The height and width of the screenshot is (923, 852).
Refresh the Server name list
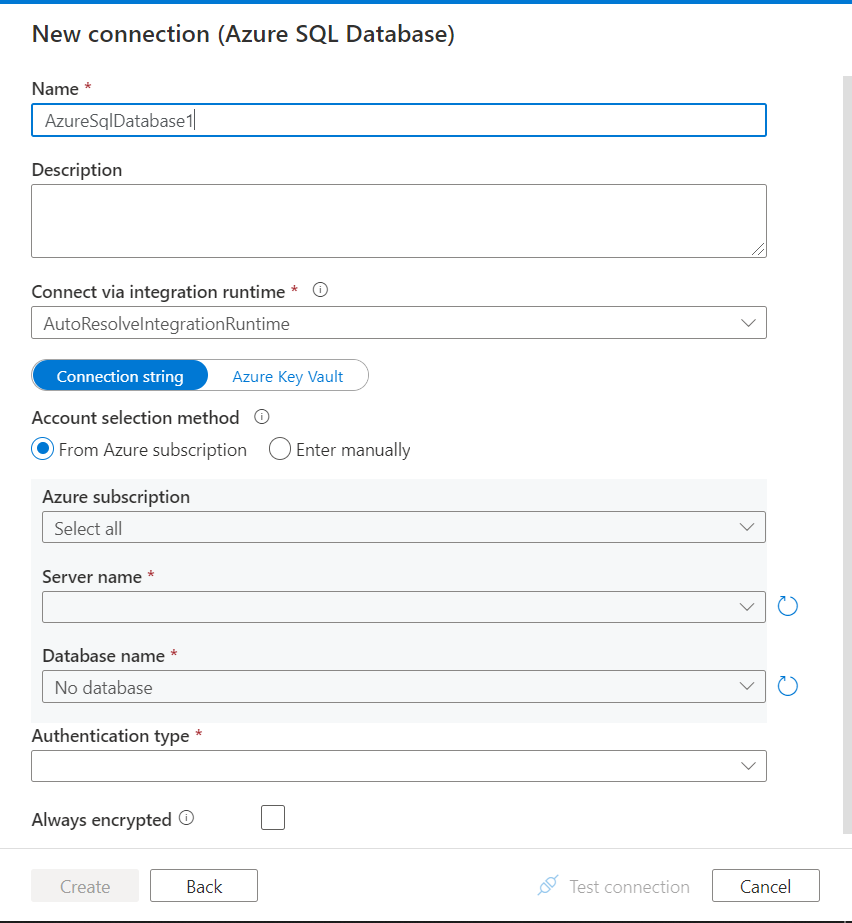coord(788,606)
